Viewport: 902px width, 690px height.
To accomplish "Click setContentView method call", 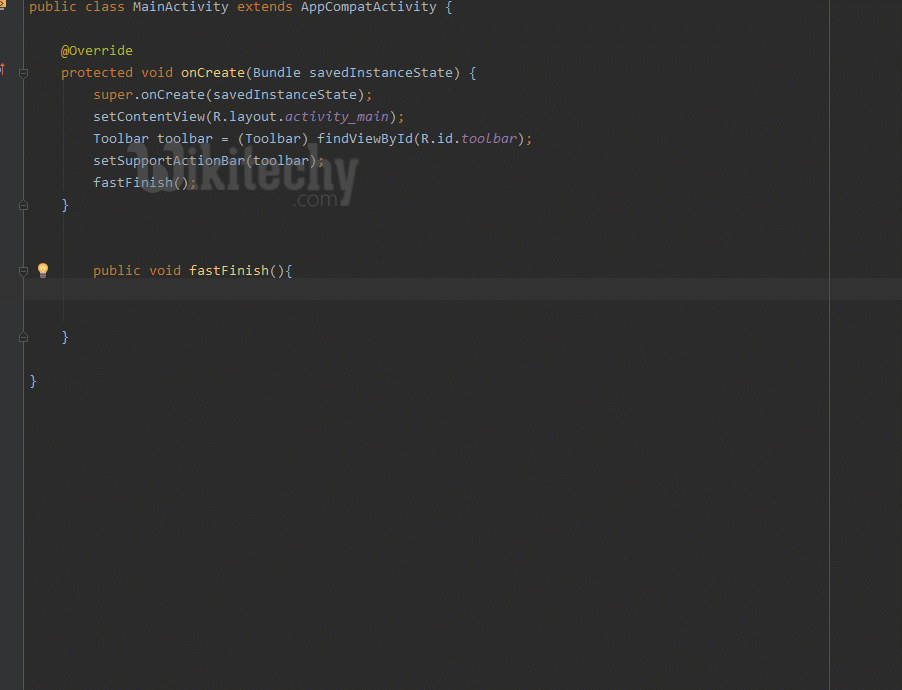I will point(149,117).
